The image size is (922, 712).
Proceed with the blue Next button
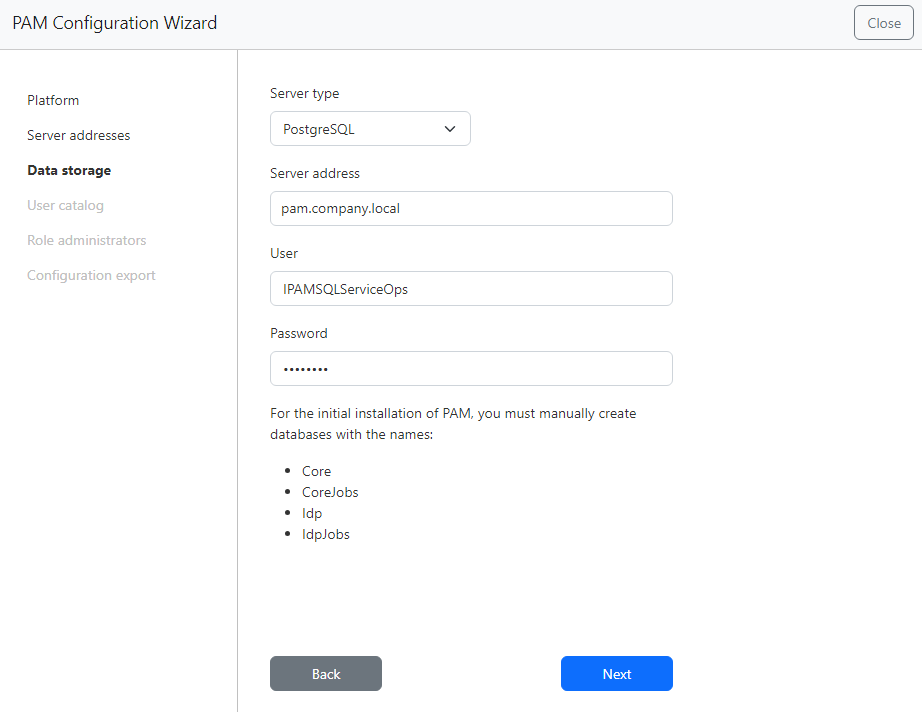pyautogui.click(x=616, y=674)
